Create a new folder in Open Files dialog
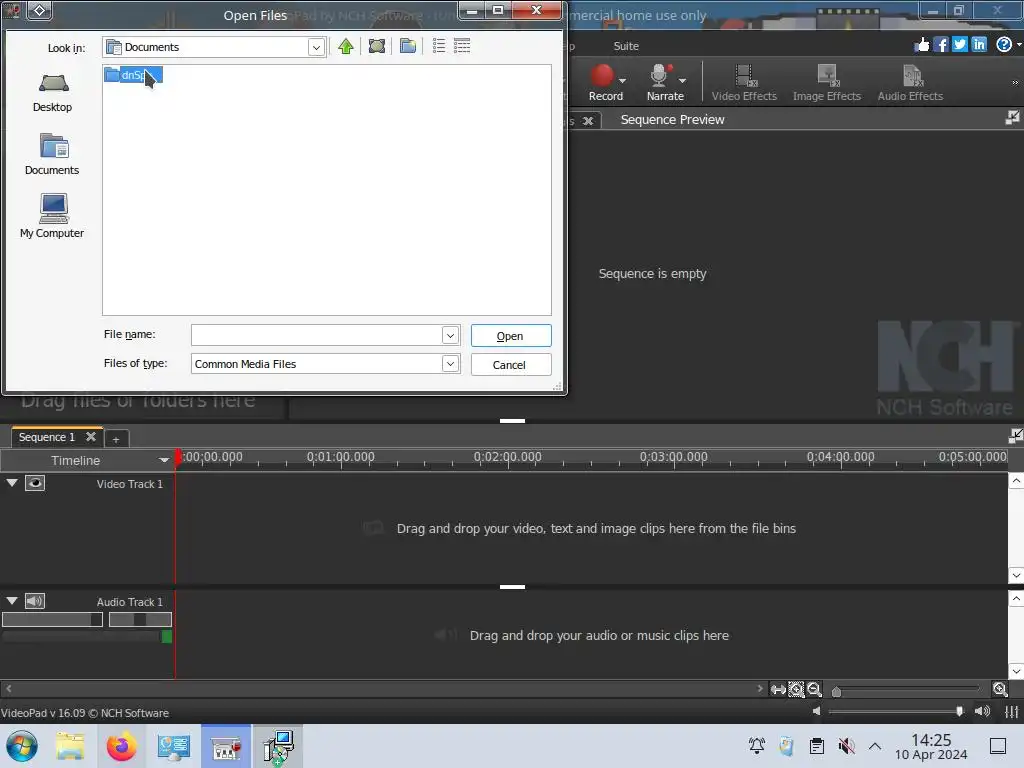 pos(408,46)
